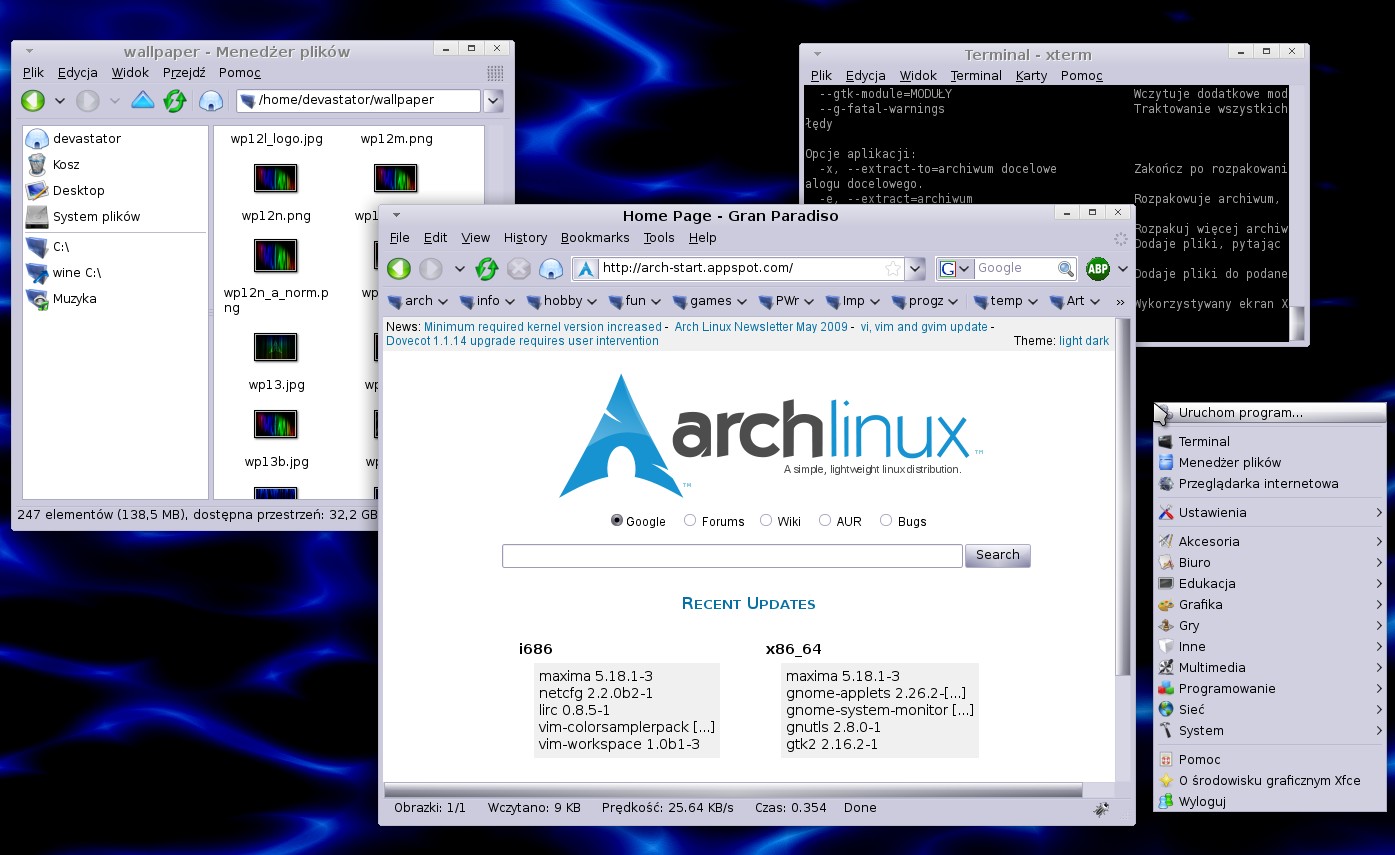The height and width of the screenshot is (855, 1395).
Task: Click browser vertical scrollbar
Action: (1123, 497)
